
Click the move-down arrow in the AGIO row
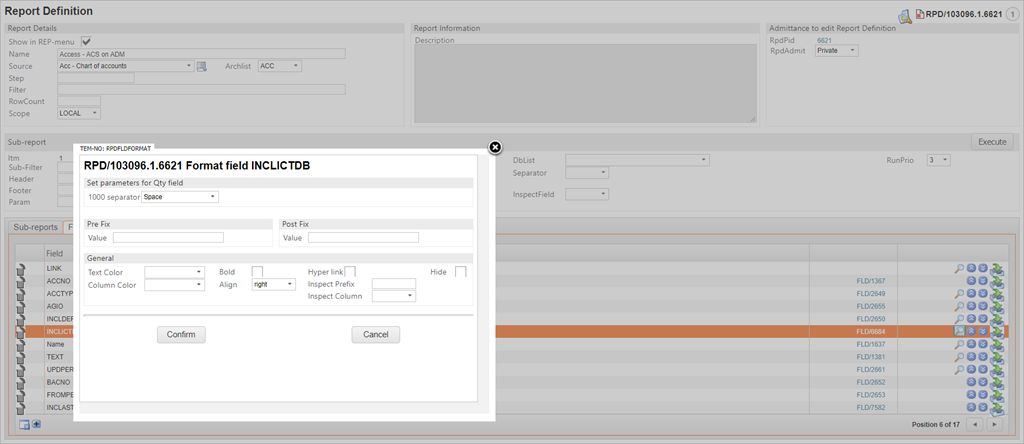click(x=983, y=307)
